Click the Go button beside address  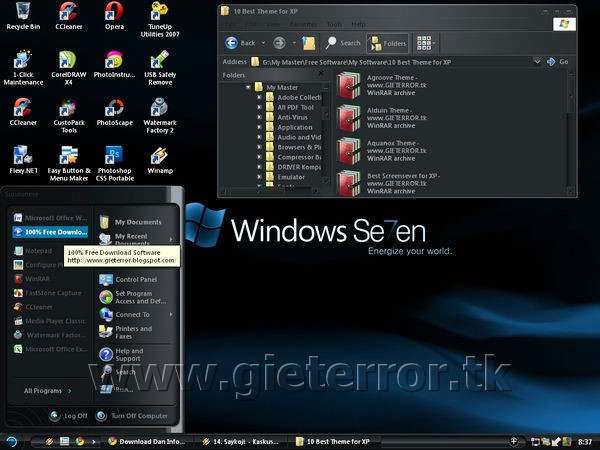pos(558,62)
